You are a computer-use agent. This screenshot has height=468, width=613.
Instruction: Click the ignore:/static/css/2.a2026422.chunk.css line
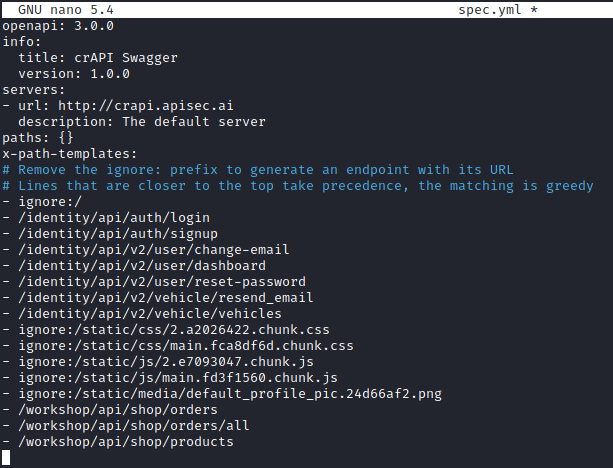(173, 329)
